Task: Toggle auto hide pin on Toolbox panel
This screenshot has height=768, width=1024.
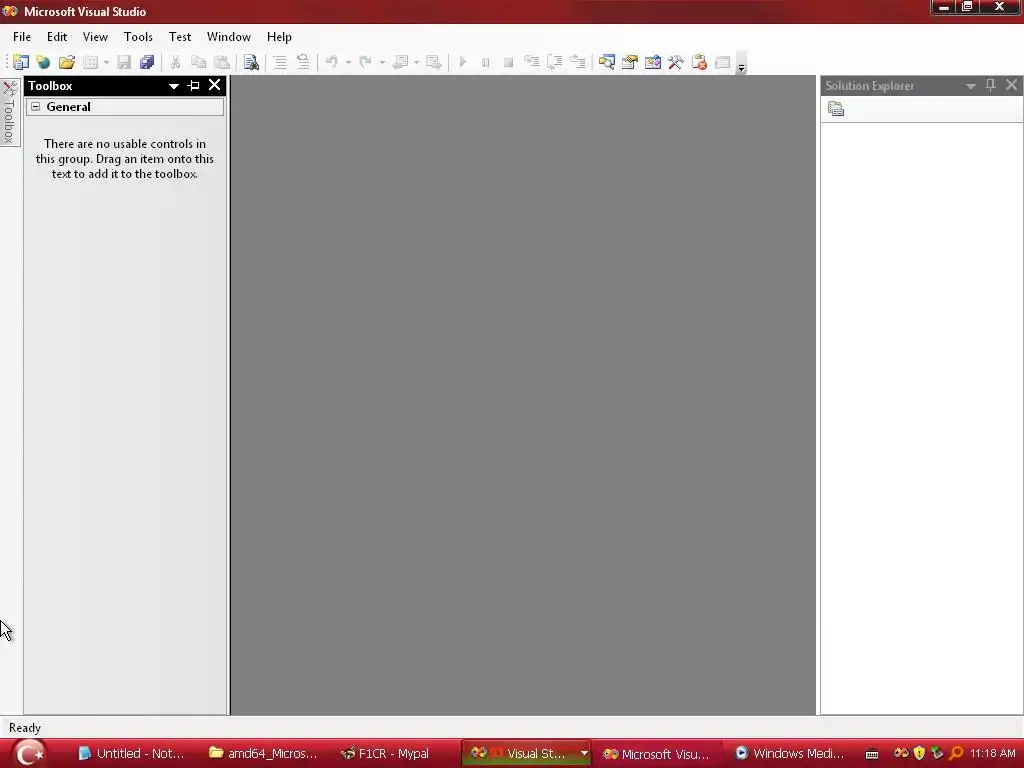Action: pos(193,86)
